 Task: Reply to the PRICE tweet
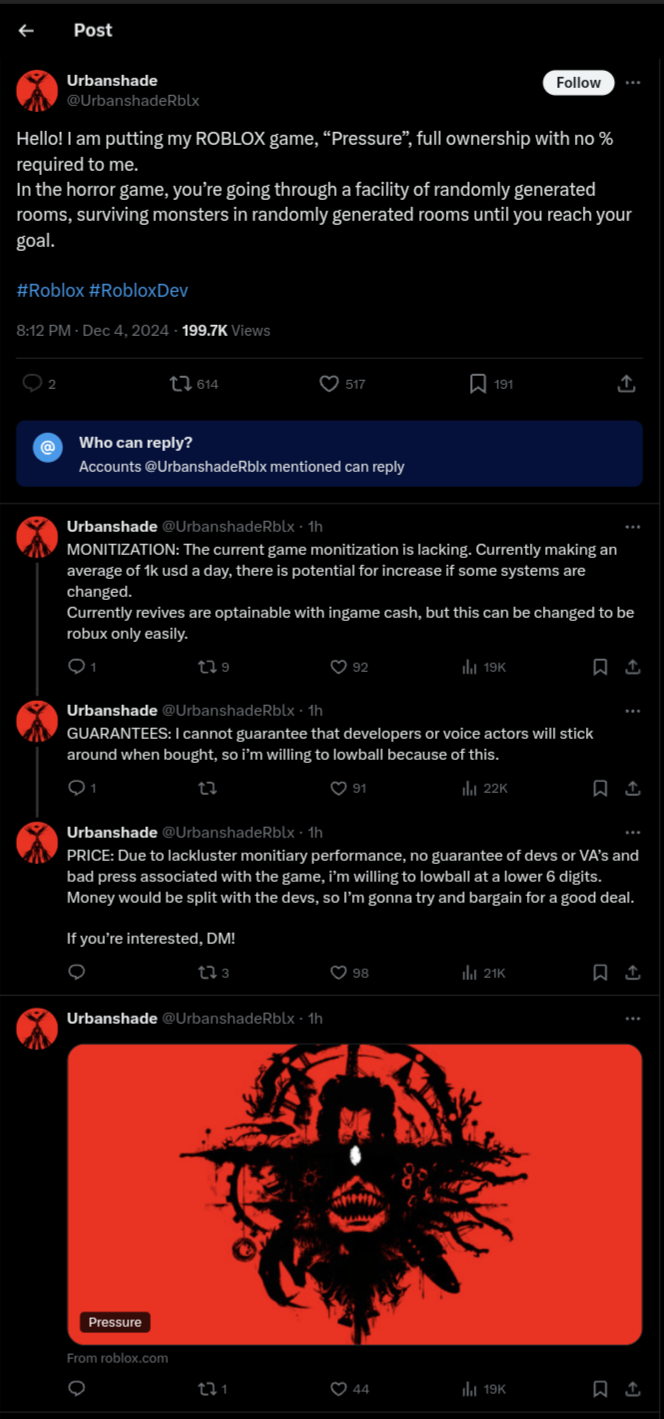76,972
